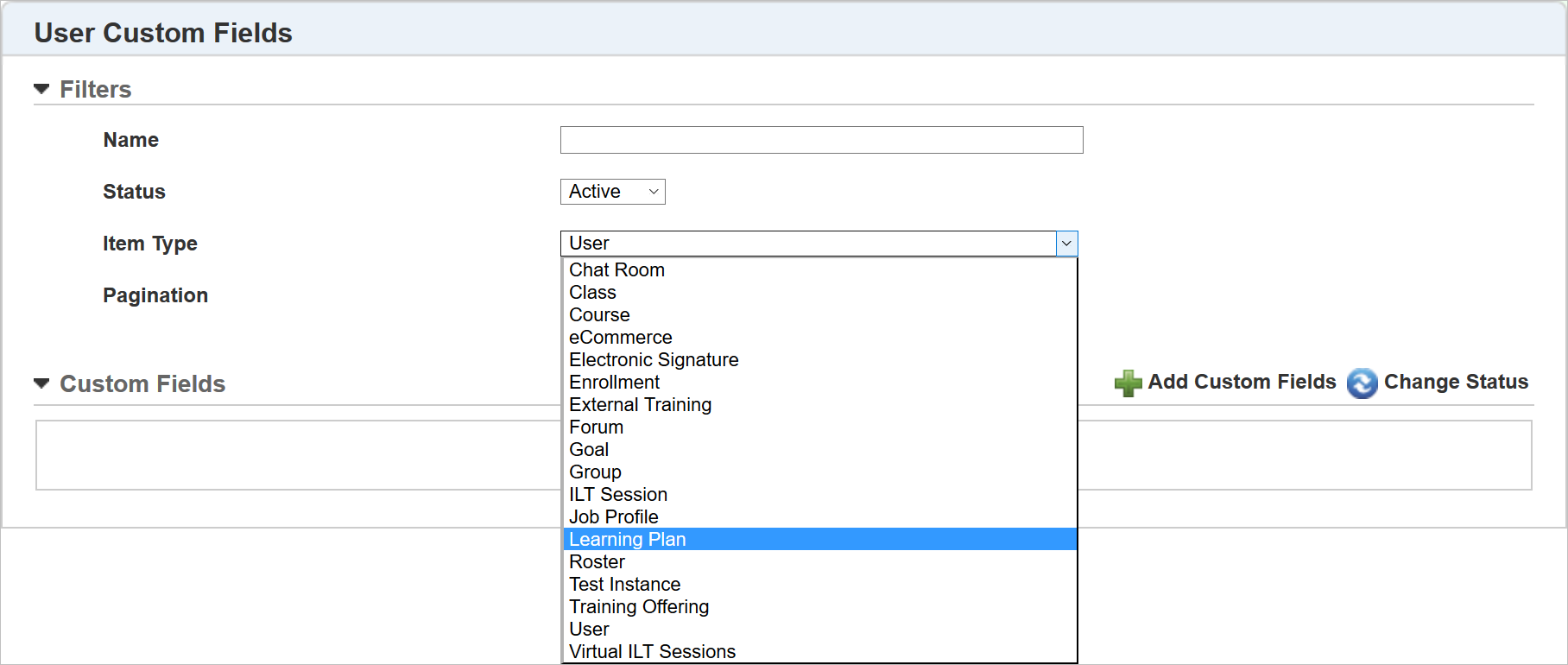The width and height of the screenshot is (1568, 665).
Task: Collapse the Custom Fields section triangle
Action: coord(41,383)
